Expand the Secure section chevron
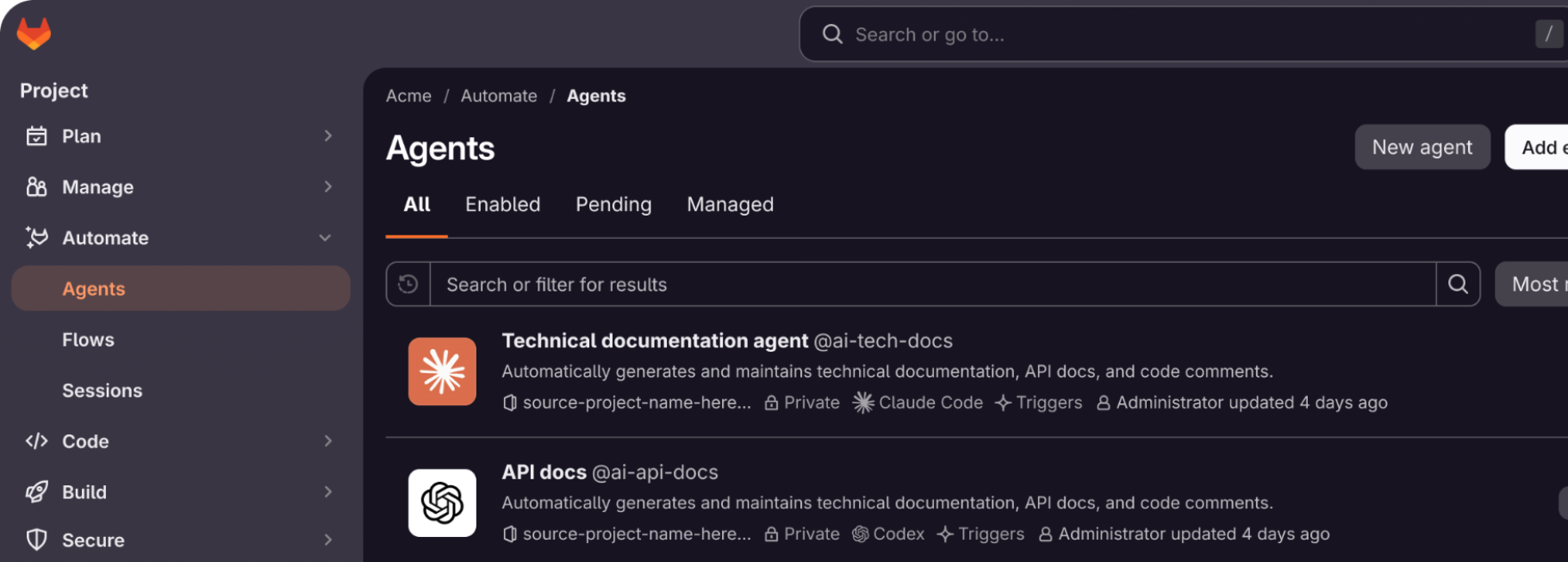This screenshot has width=1568, height=562. click(x=328, y=540)
